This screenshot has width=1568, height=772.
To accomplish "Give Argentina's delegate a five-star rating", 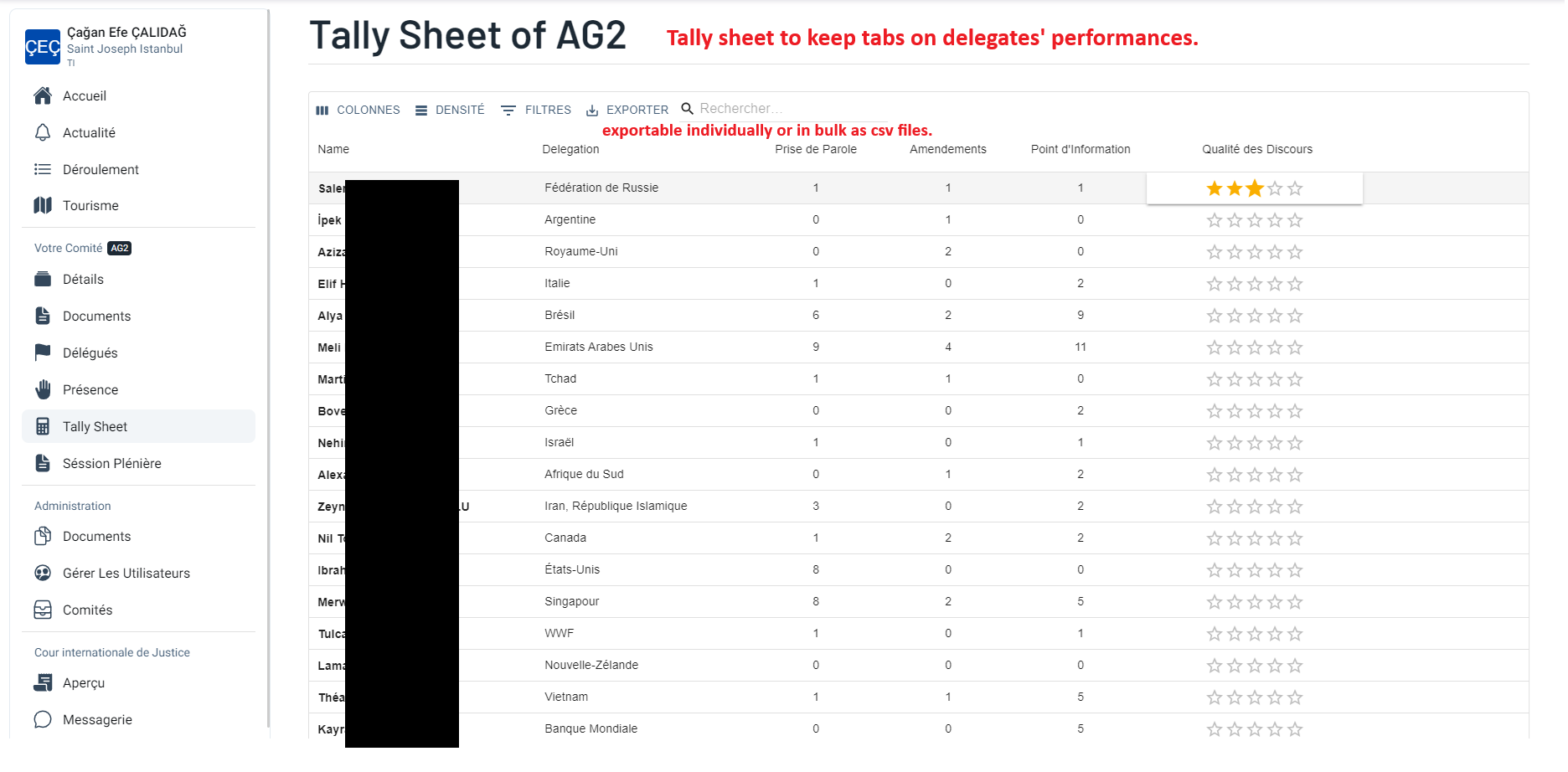I will (x=1295, y=219).
